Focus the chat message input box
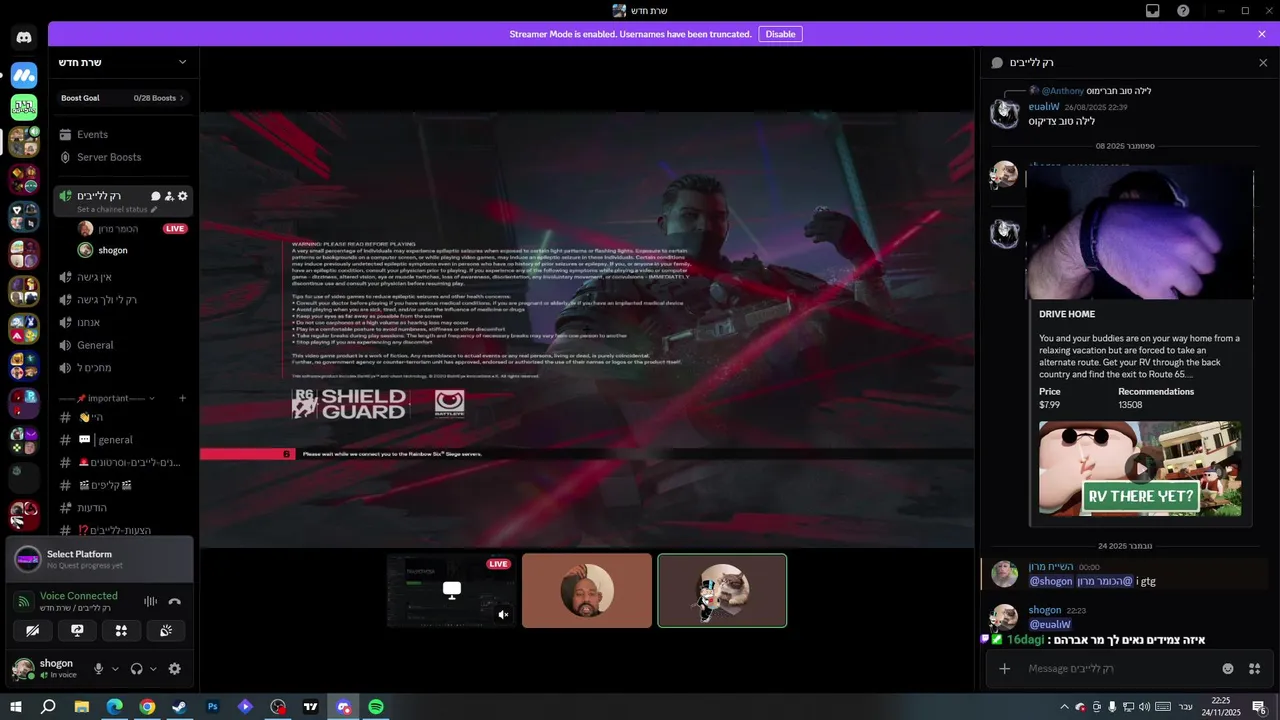 (x=1120, y=668)
